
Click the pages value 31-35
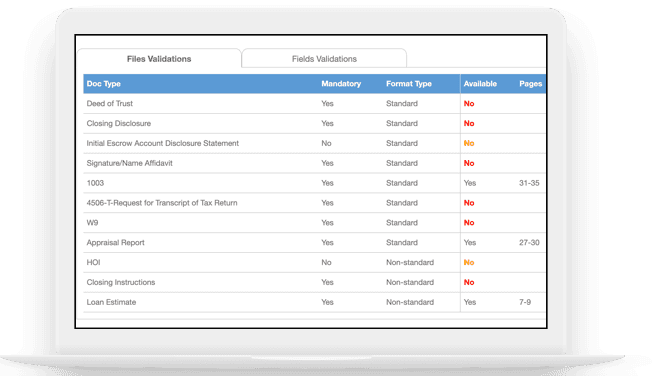(x=529, y=183)
